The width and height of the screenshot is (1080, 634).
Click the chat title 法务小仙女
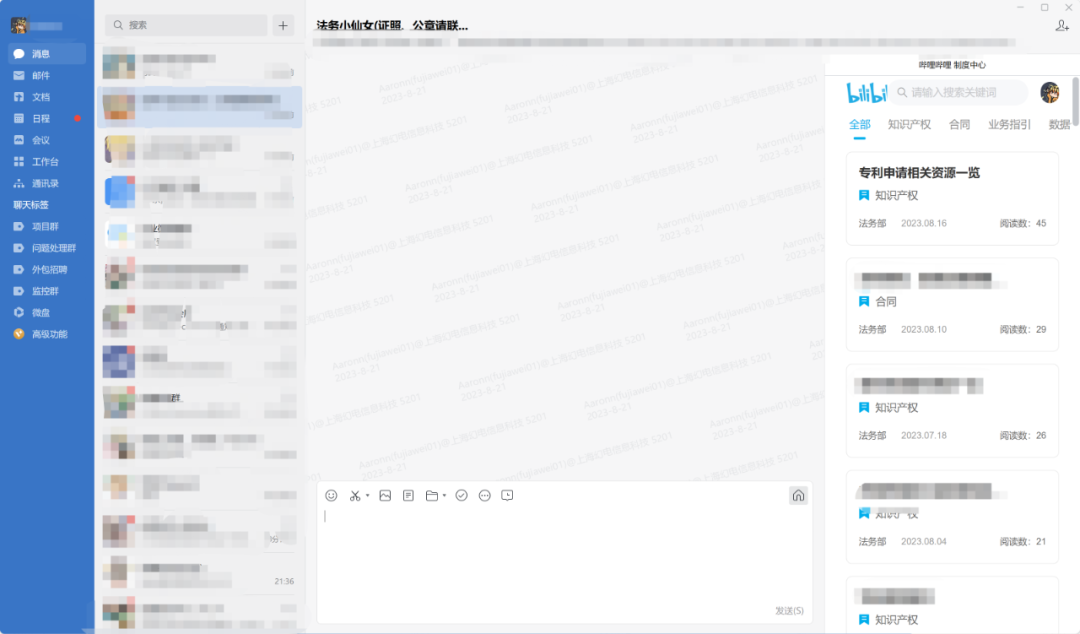point(392,25)
